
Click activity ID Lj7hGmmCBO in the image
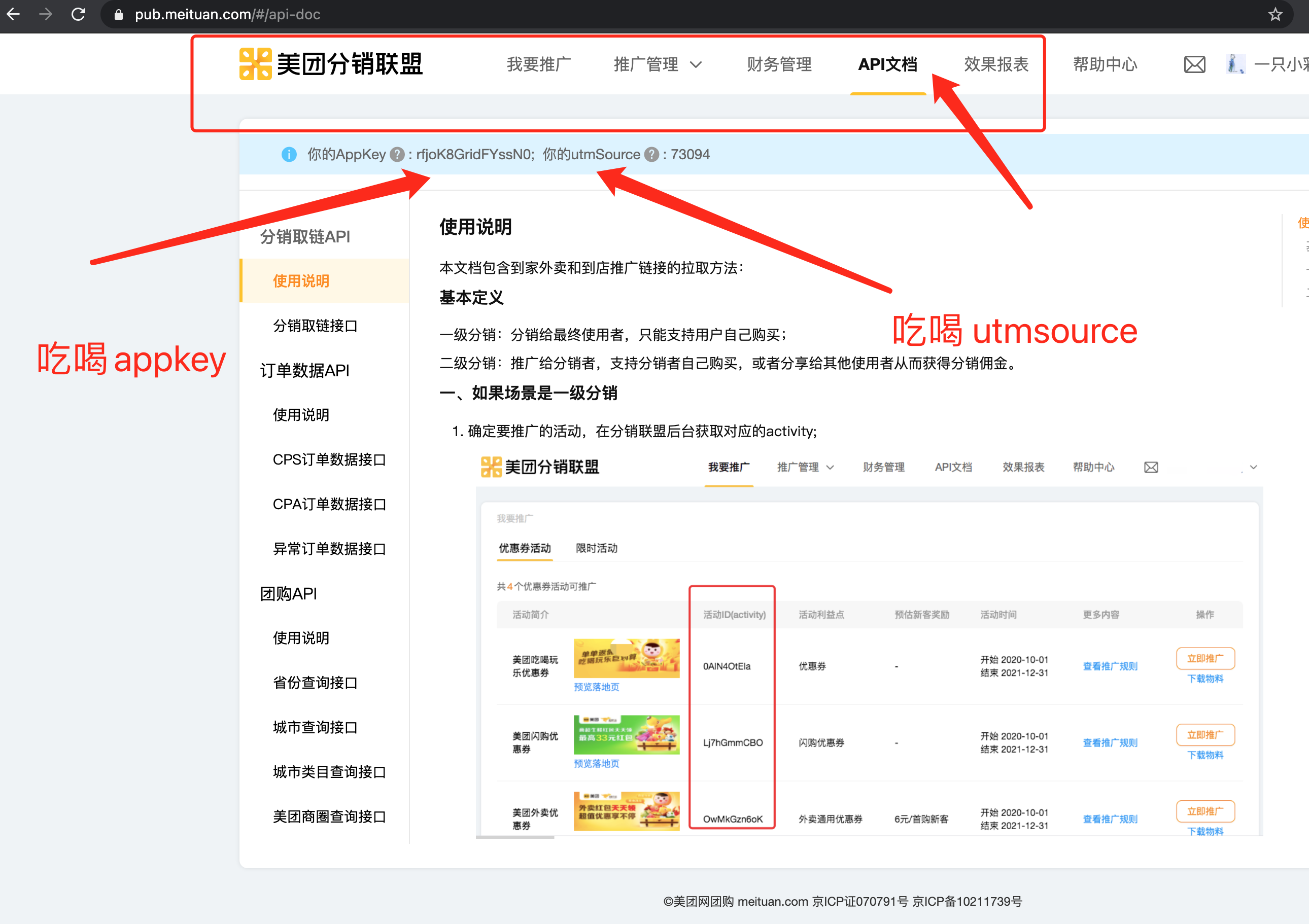733,742
